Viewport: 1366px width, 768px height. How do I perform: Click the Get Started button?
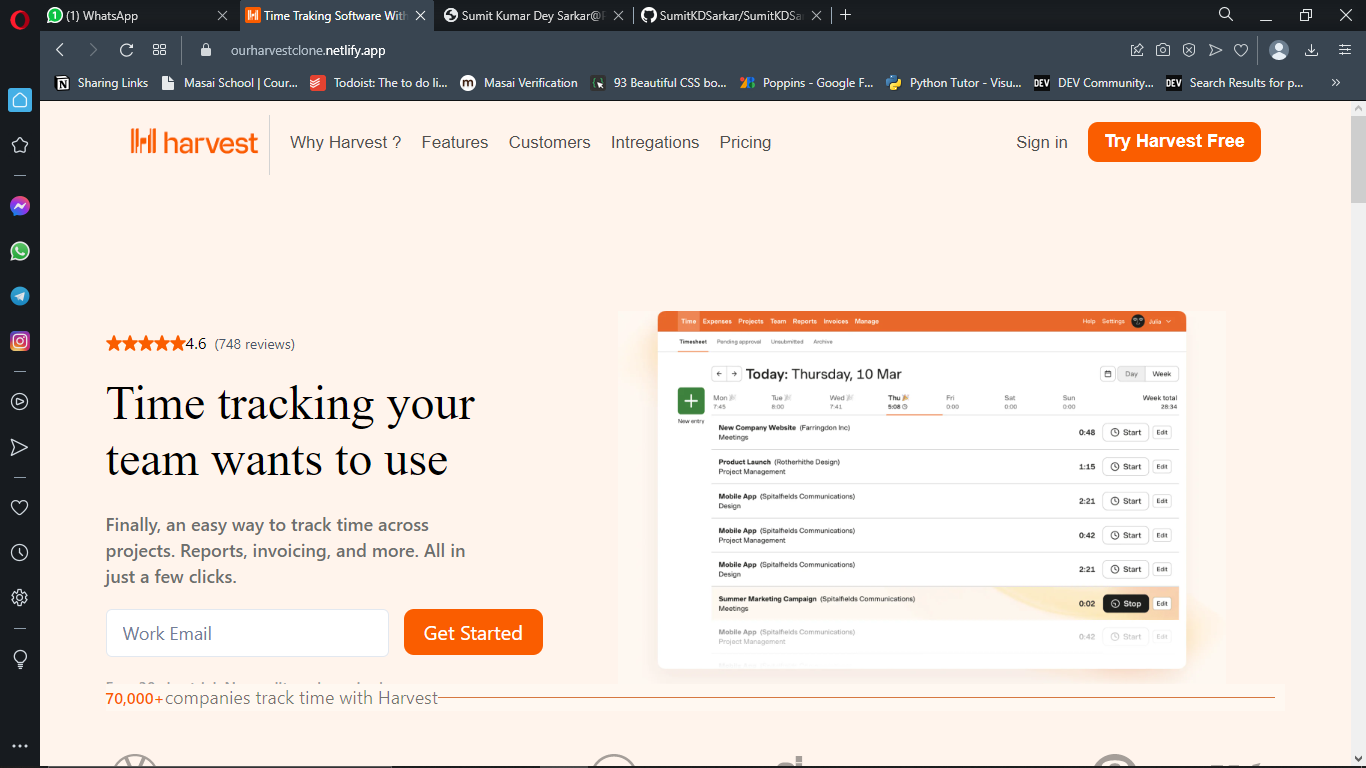(473, 632)
